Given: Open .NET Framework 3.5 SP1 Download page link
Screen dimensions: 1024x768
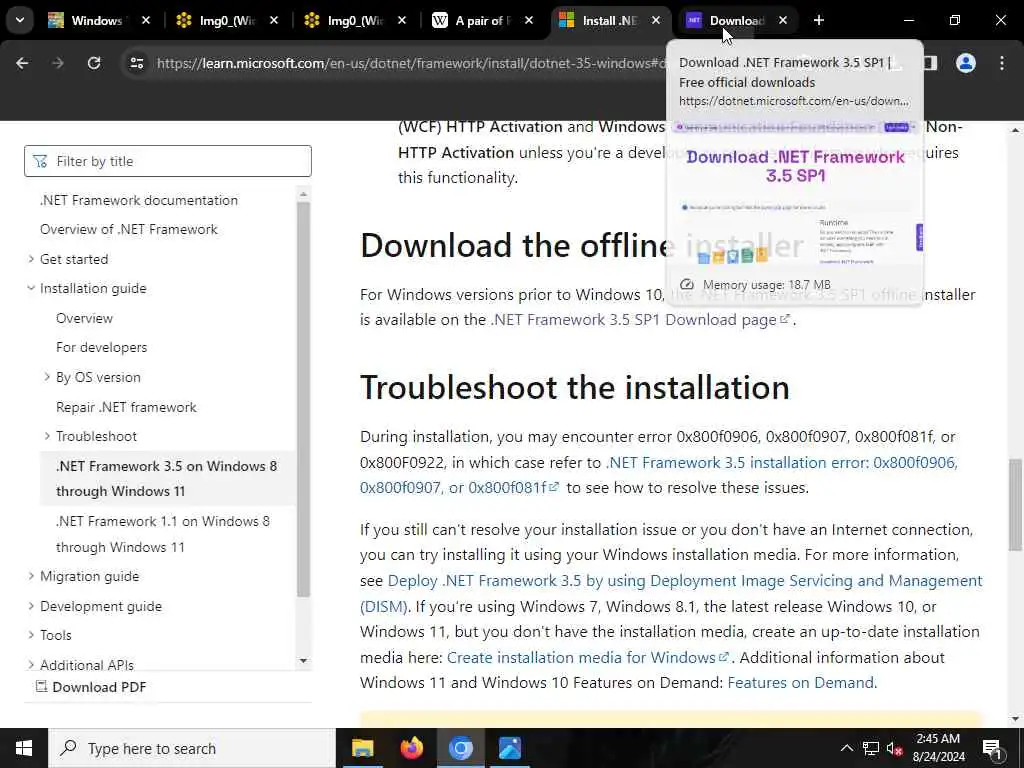Looking at the screenshot, I should (640, 320).
